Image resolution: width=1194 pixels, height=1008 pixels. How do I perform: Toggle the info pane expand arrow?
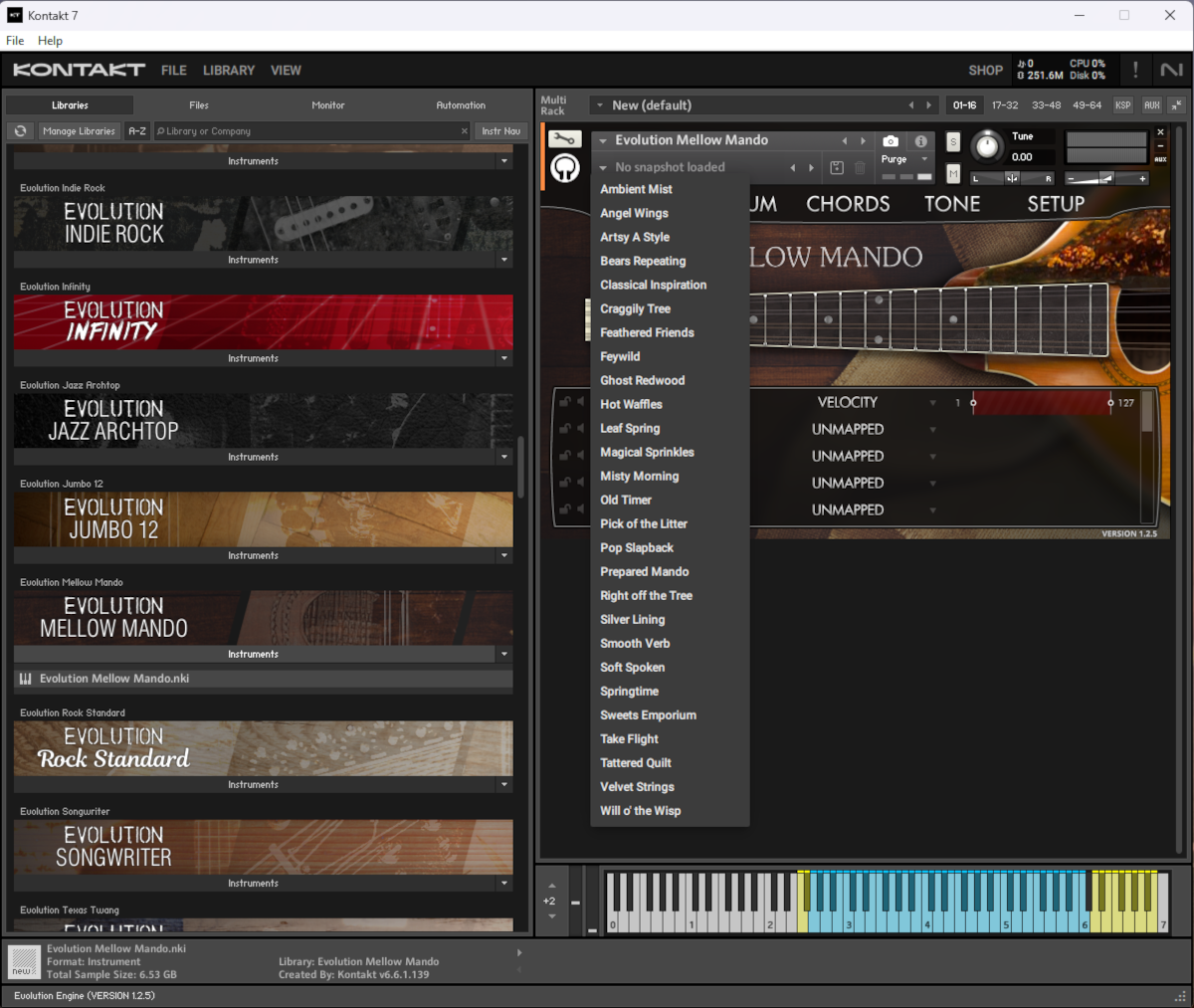(x=518, y=953)
